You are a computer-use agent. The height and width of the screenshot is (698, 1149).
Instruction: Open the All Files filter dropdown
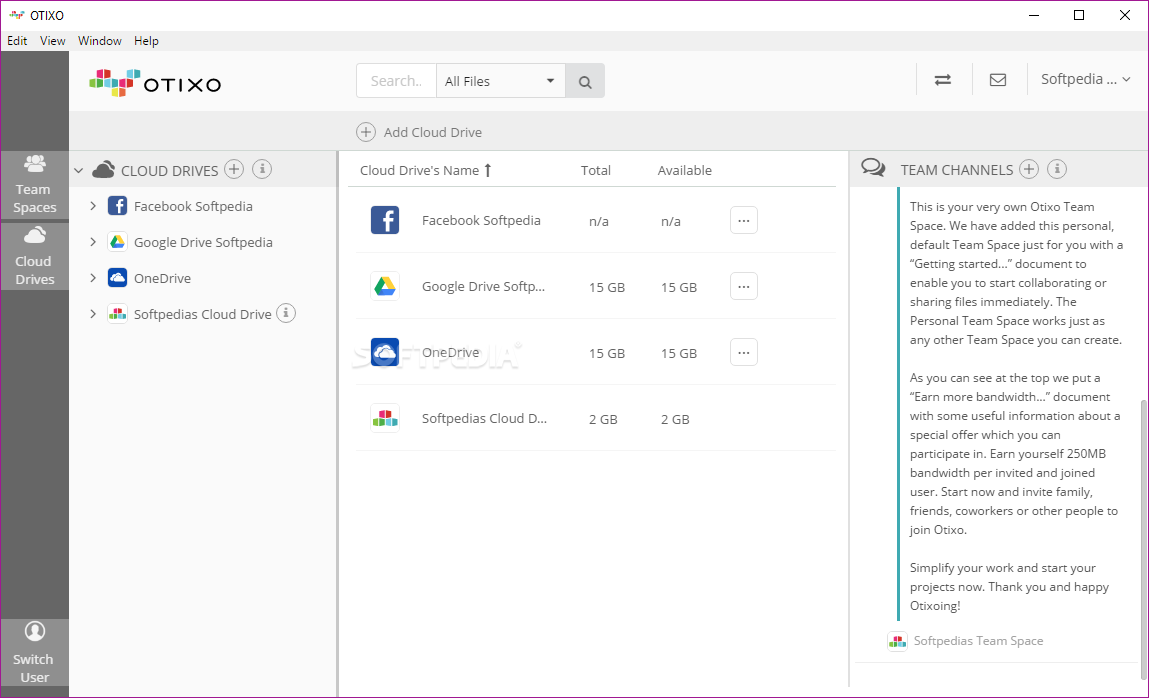500,81
